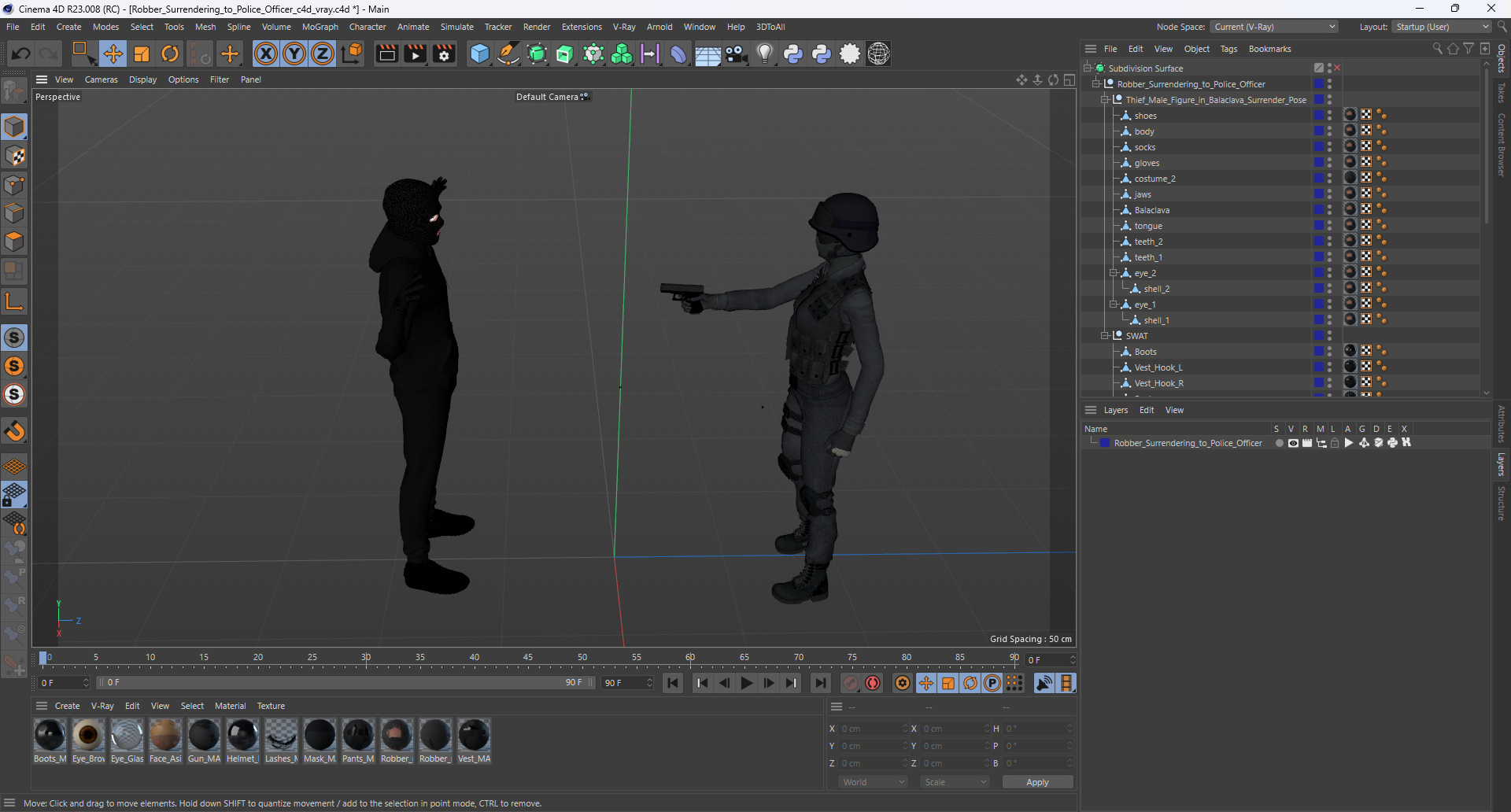Click the first S snapping icon
This screenshot has width=1511, height=812.
14,338
